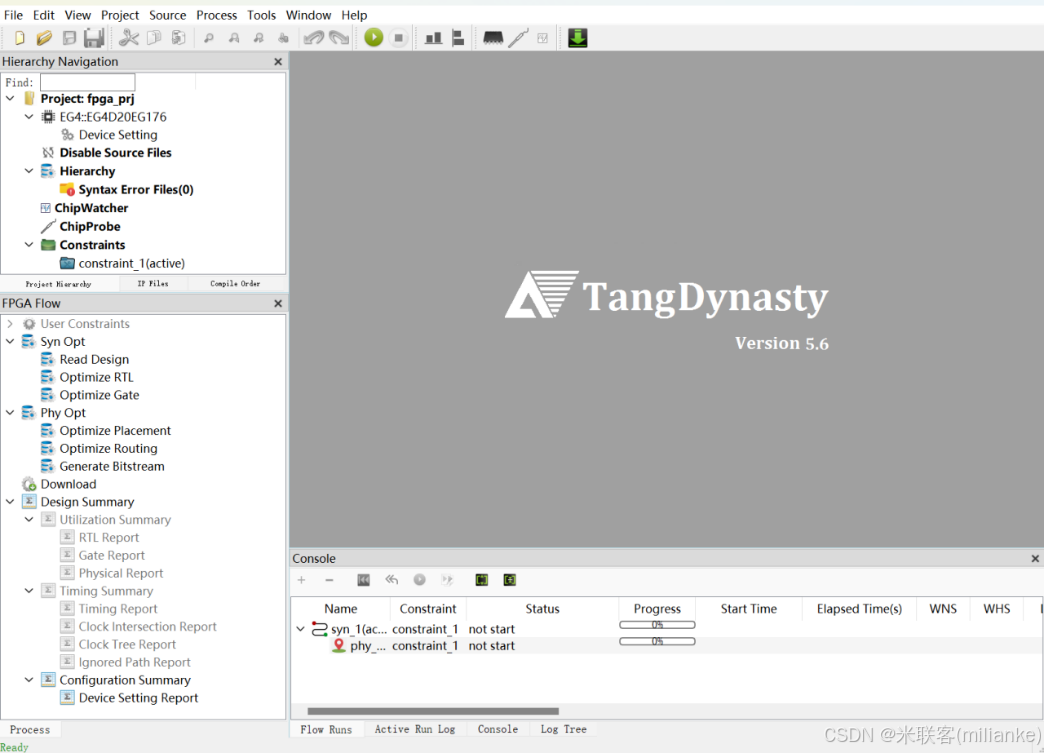Image resolution: width=1045 pixels, height=753 pixels.
Task: Click Download in FPGA Flow panel
Action: pos(68,484)
